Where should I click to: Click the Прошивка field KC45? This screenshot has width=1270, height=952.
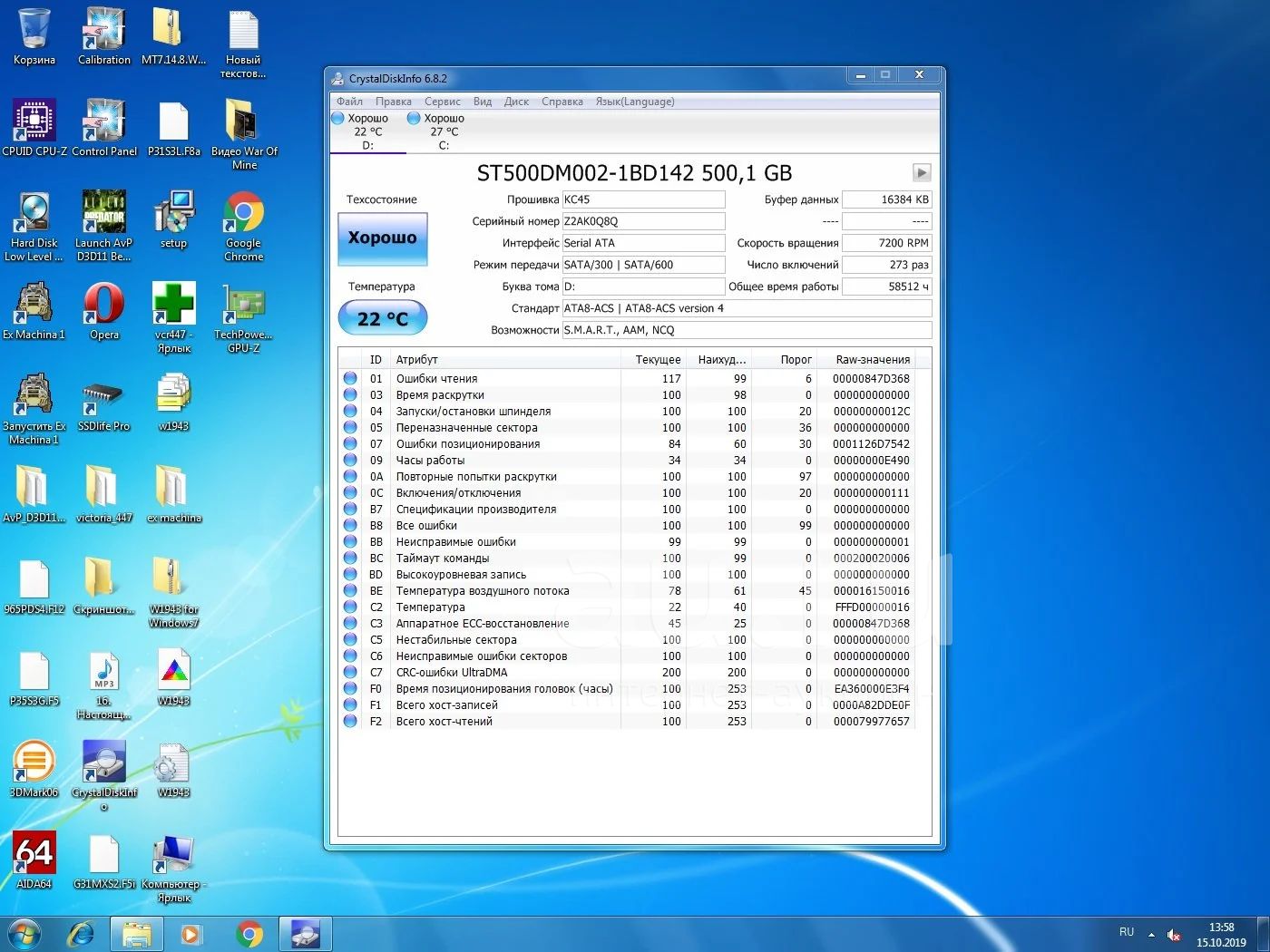tap(643, 199)
